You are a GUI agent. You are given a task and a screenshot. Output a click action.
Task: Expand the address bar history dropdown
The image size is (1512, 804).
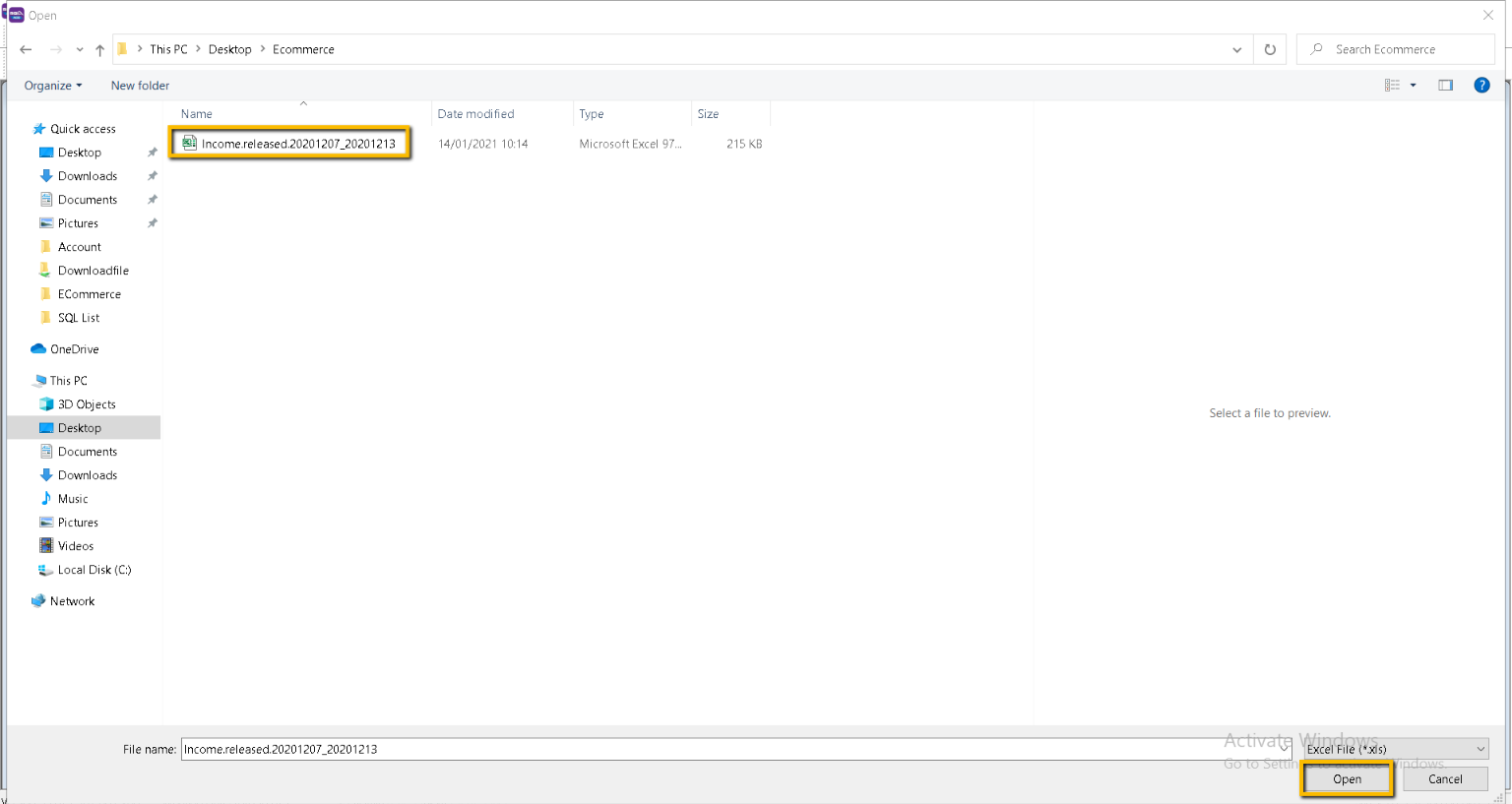(x=1237, y=49)
